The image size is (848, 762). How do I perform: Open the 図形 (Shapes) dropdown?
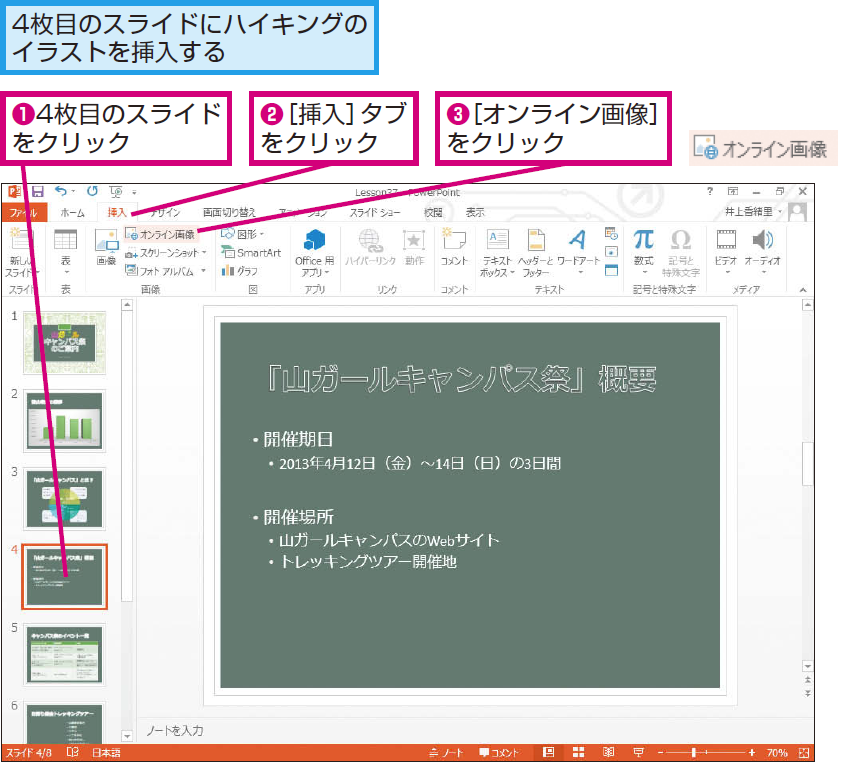pyautogui.click(x=242, y=234)
